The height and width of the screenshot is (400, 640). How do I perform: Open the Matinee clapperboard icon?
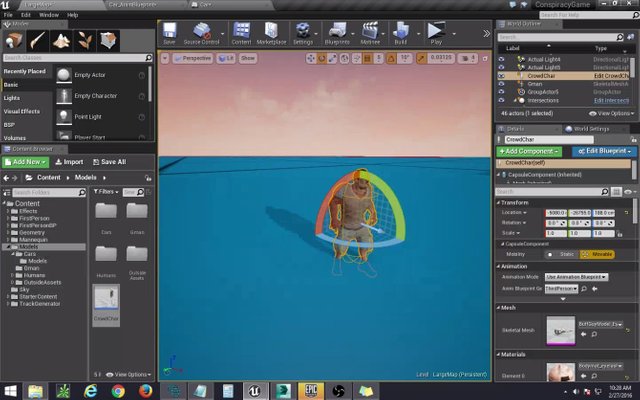370,33
